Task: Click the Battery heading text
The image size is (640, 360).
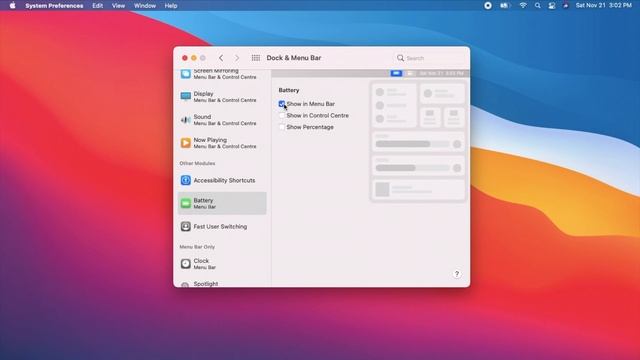Action: coord(289,90)
